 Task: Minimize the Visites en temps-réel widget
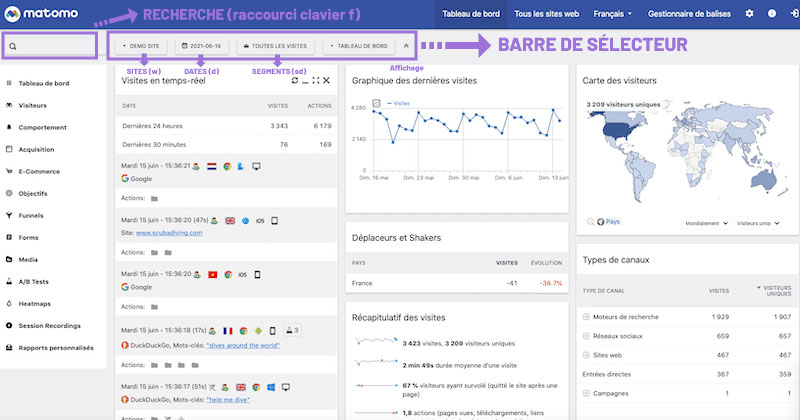tap(305, 81)
